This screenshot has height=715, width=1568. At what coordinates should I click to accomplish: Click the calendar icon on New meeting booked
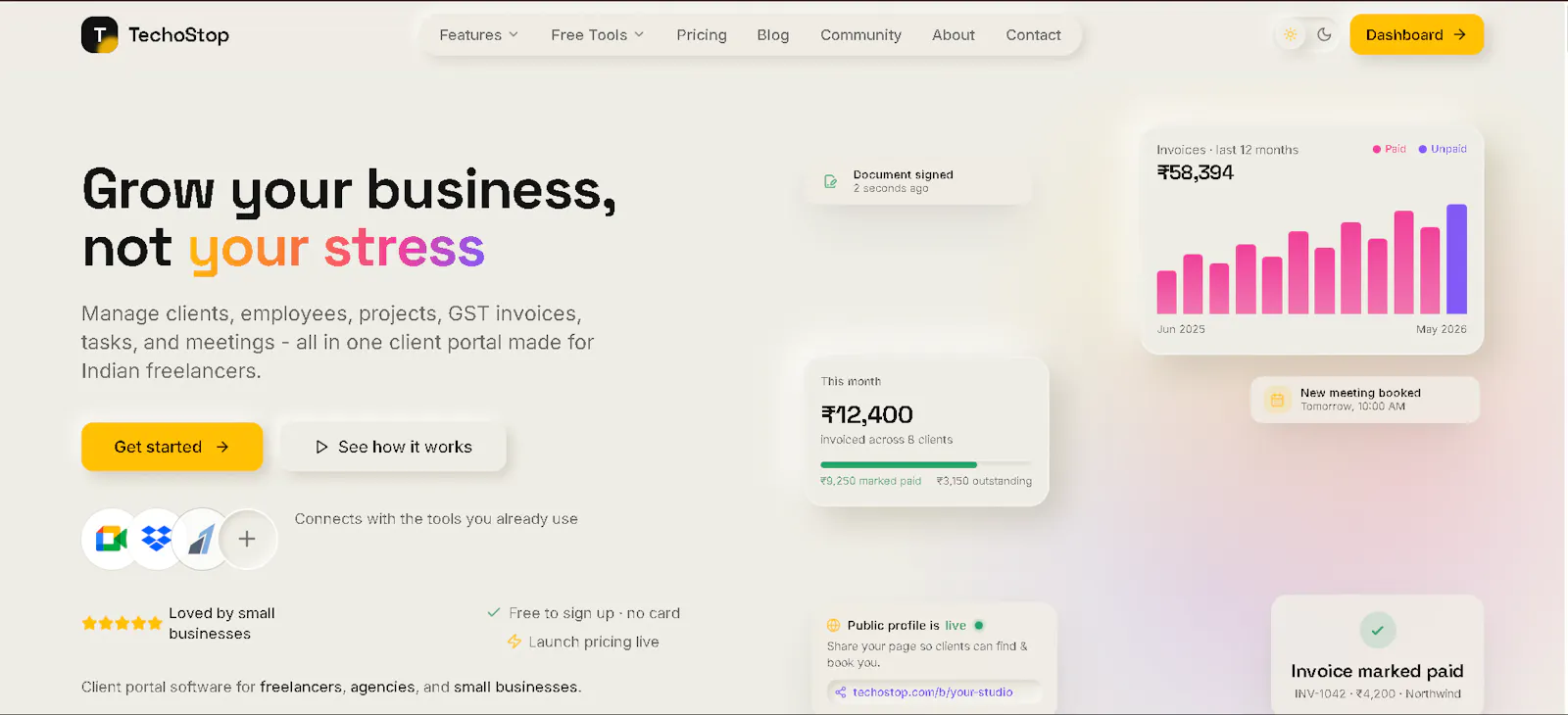(x=1277, y=400)
